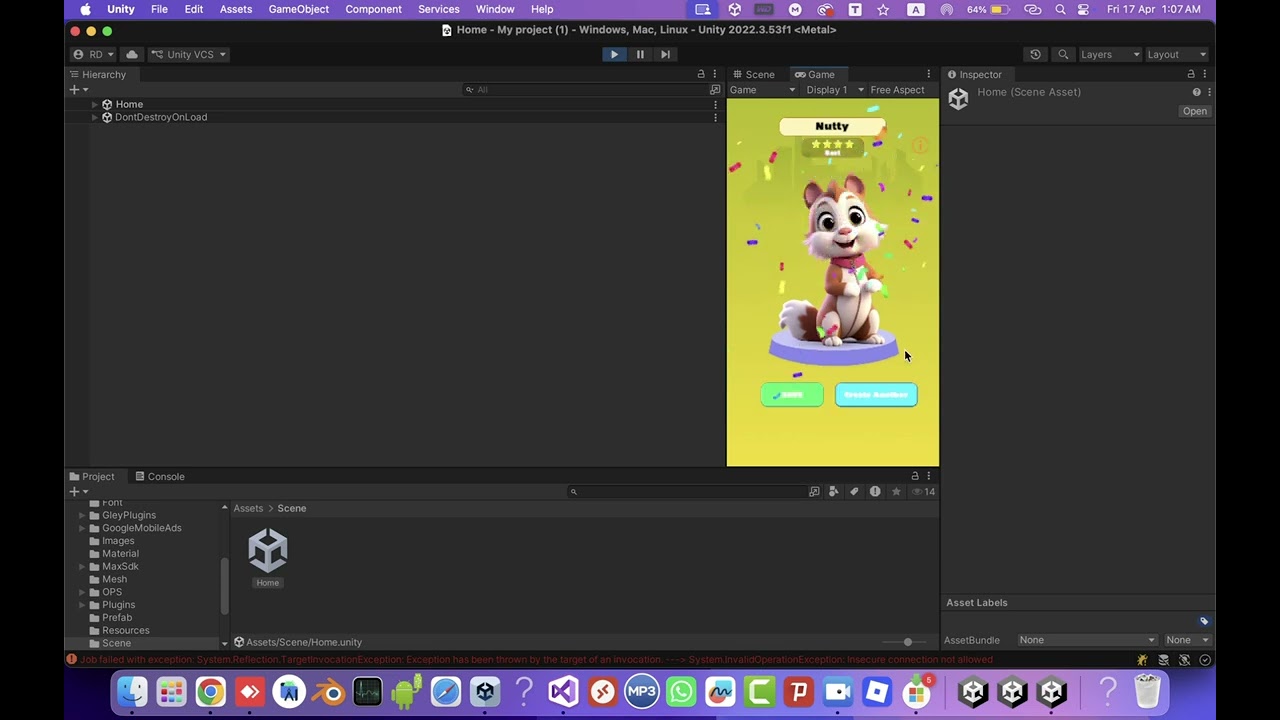Expand the Plugins folder tree arrow
This screenshot has width=1280, height=720.
pos(82,605)
